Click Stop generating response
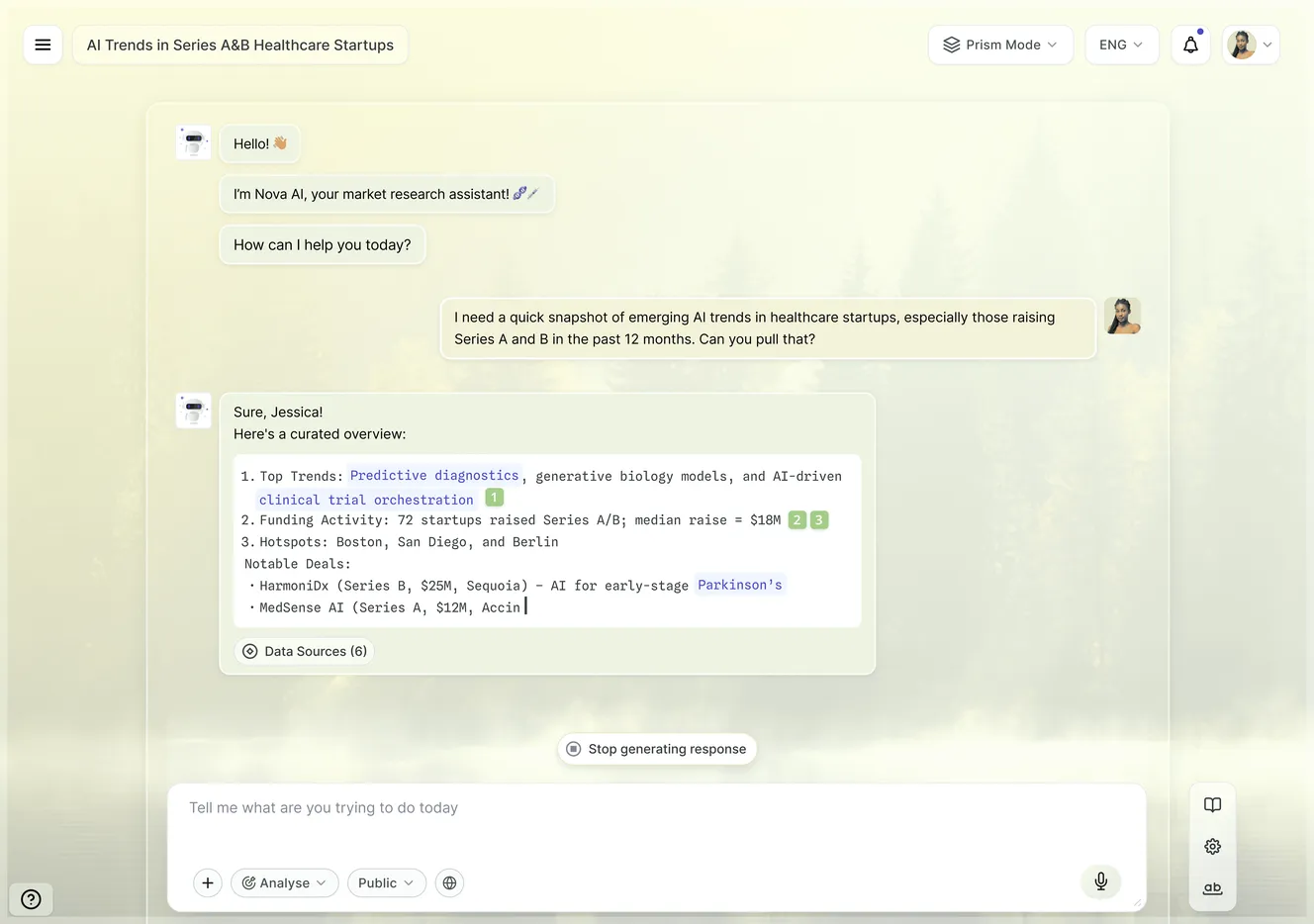This screenshot has width=1314, height=924. point(657,749)
